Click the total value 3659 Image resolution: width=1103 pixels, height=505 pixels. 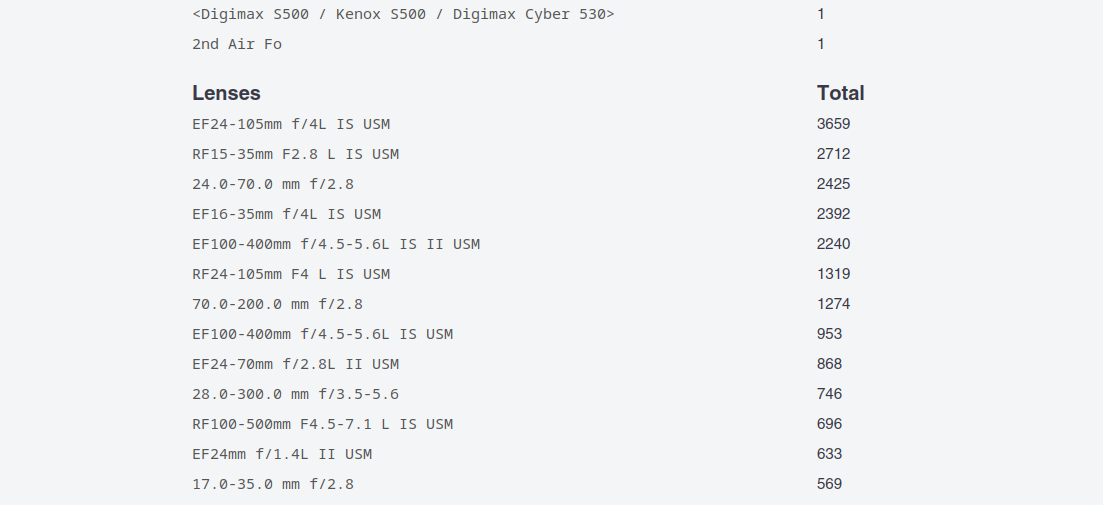(833, 124)
